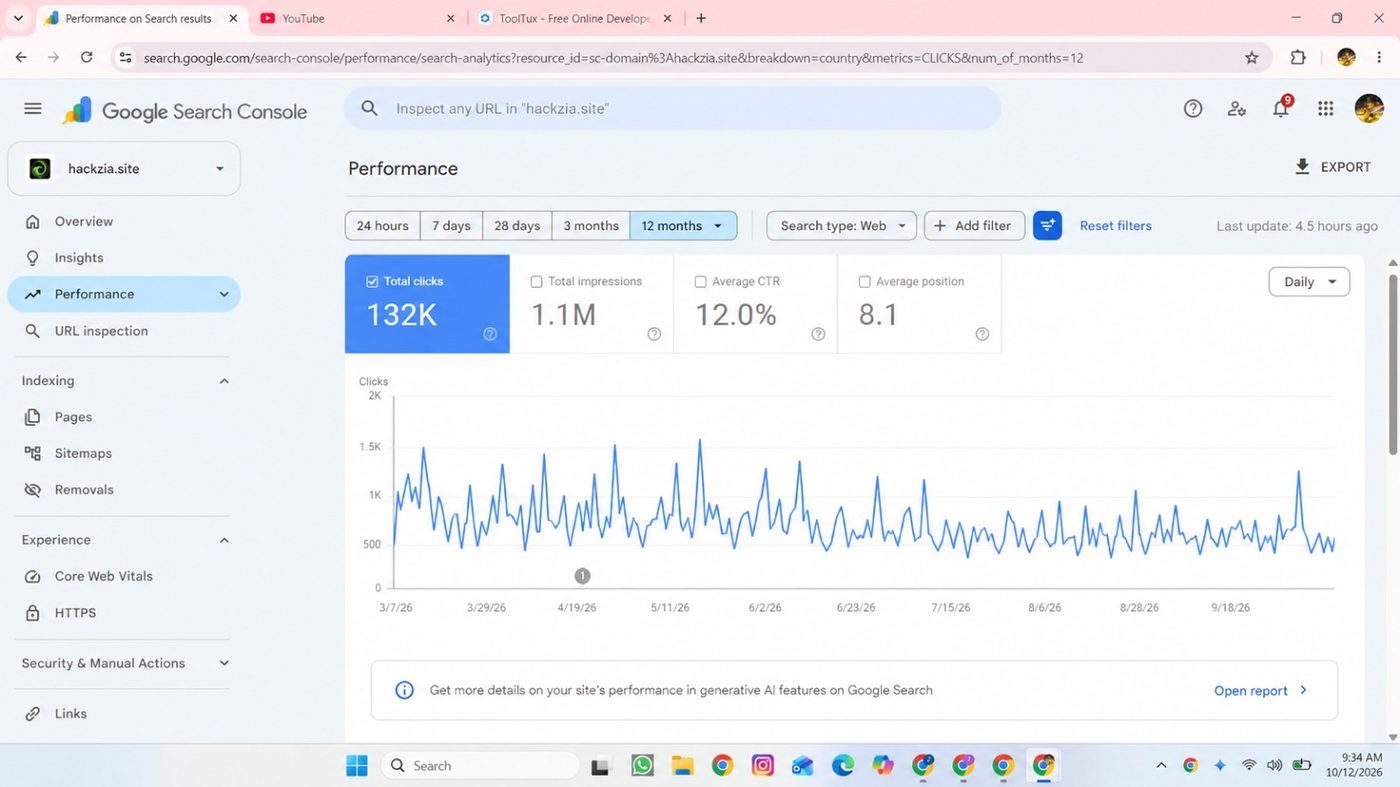Click the Reset filters link
The image size is (1400, 787).
point(1115,226)
